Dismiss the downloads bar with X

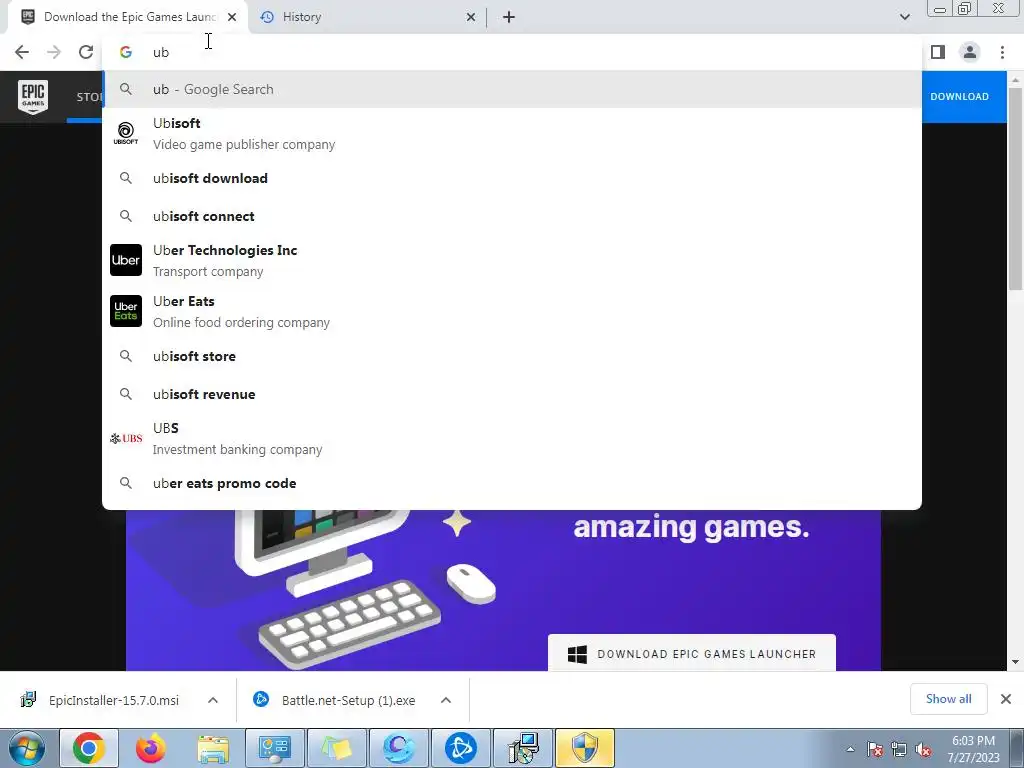coord(1006,699)
